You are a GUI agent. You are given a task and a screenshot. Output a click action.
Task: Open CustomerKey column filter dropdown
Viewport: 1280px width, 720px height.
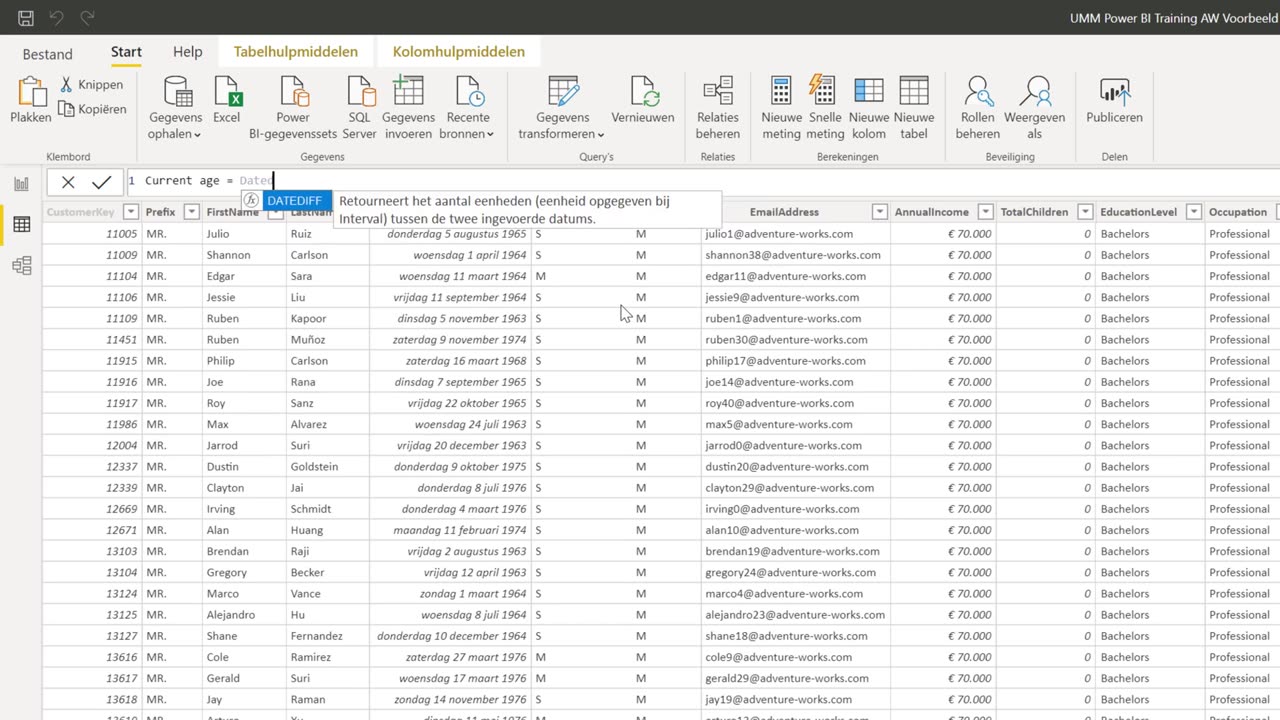131,212
